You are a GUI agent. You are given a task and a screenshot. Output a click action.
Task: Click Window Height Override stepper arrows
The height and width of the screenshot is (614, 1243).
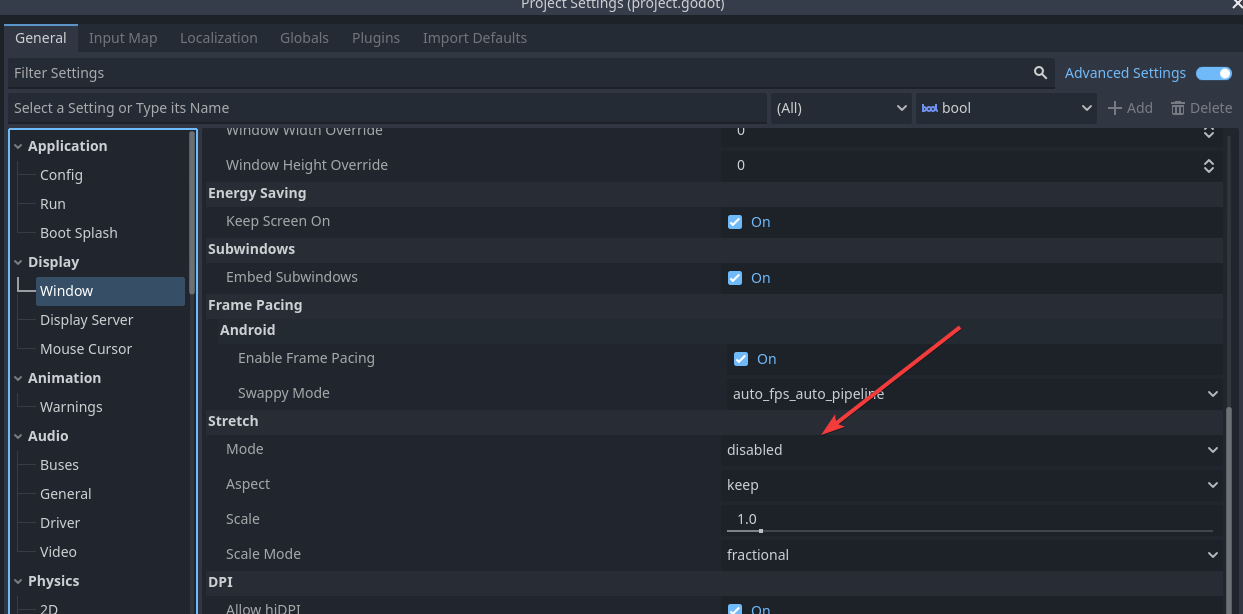tap(1208, 165)
